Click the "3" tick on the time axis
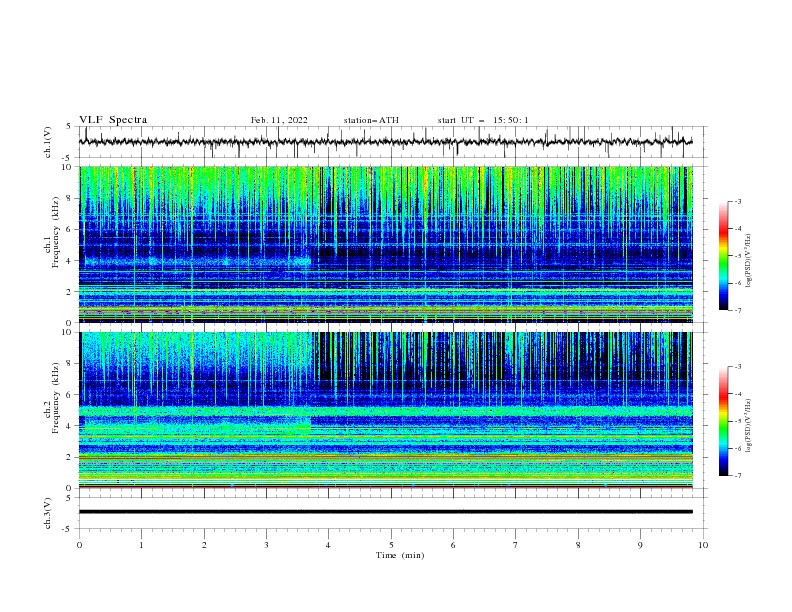This screenshot has width=792, height=612. [266, 545]
